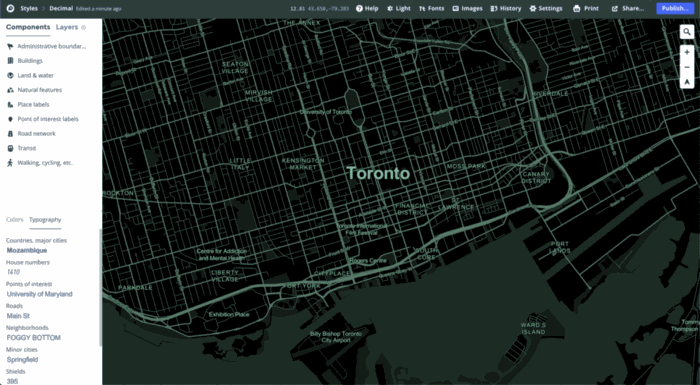Click the Administrative boundaries flag icon
The height and width of the screenshot is (385, 700).
point(10,46)
